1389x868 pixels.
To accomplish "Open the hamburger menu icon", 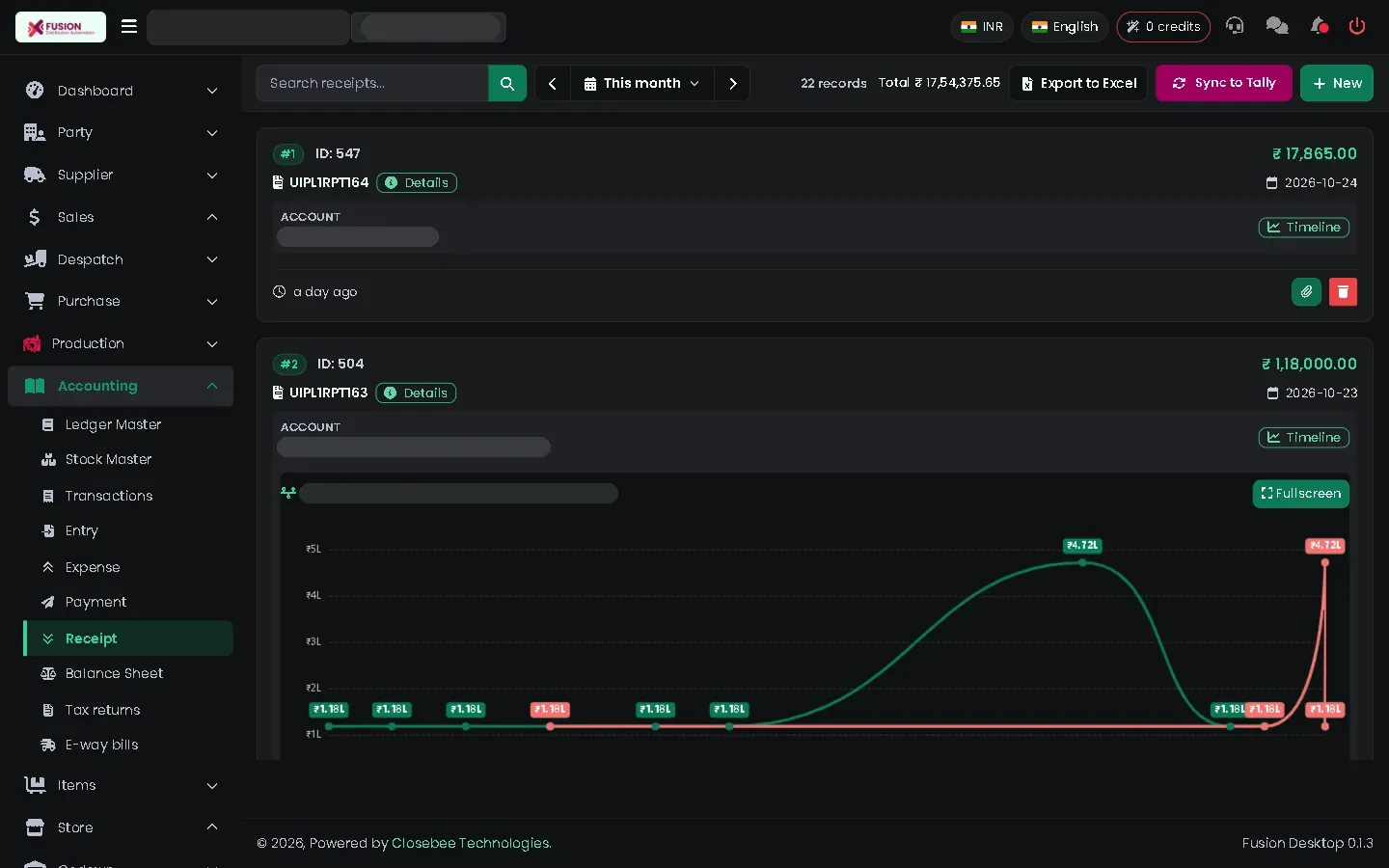I will tap(129, 27).
